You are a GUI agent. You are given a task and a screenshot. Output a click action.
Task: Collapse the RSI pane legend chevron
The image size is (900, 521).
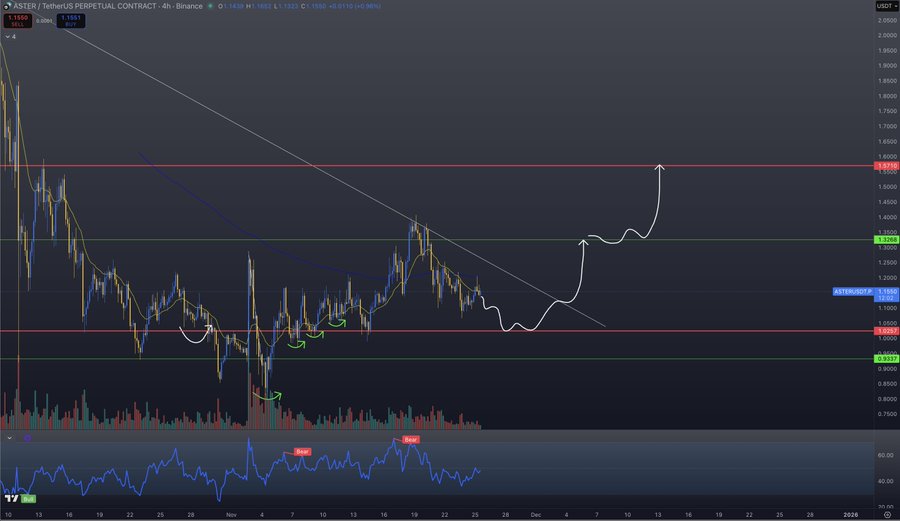pyautogui.click(x=9, y=438)
